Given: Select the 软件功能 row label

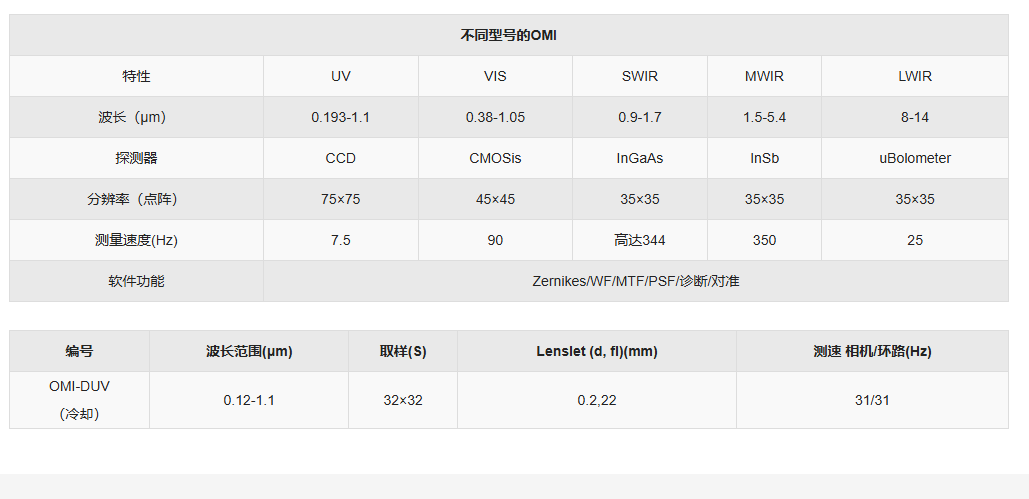Looking at the screenshot, I should (x=137, y=281).
